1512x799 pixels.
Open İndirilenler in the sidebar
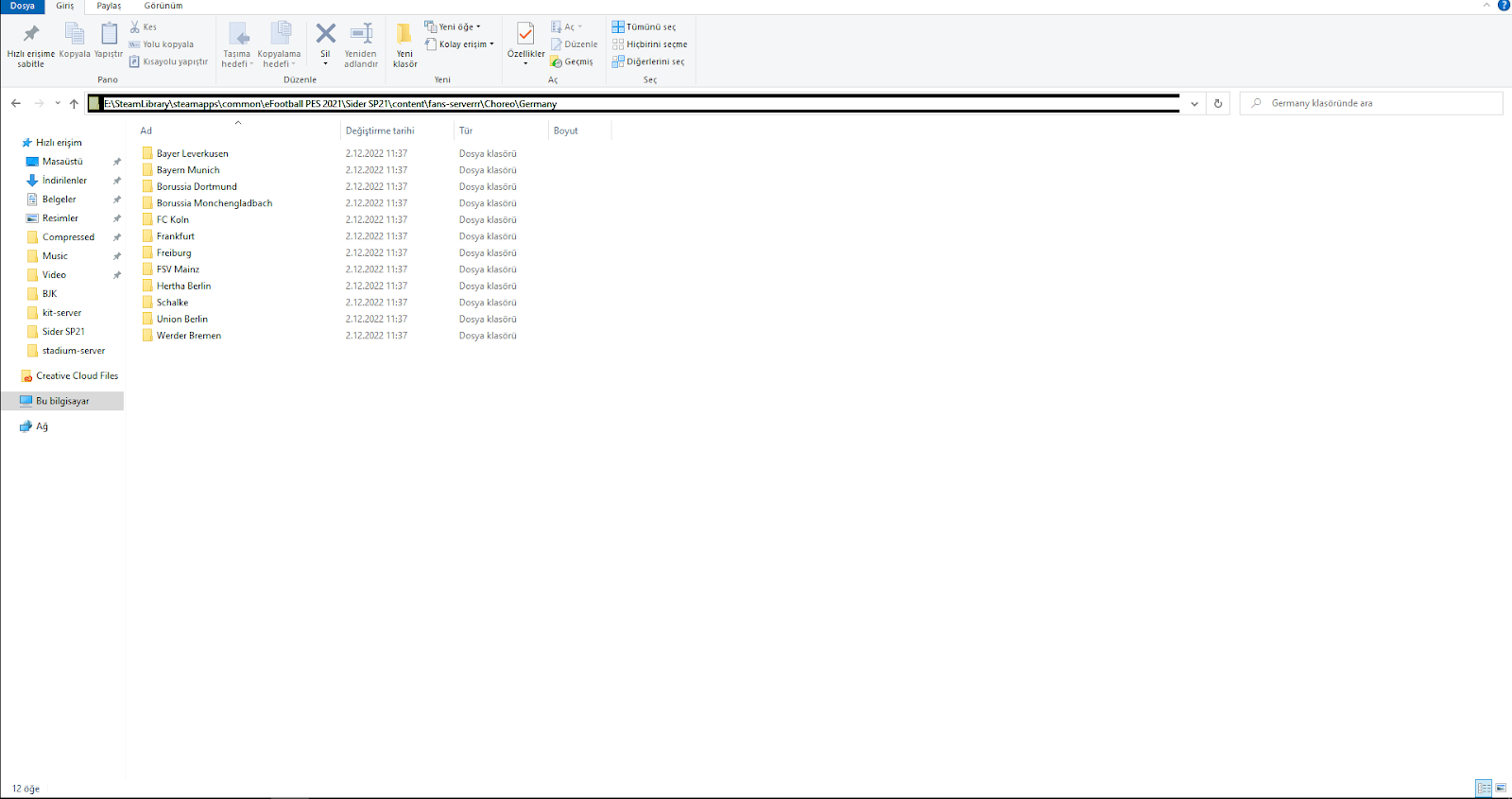click(64, 181)
